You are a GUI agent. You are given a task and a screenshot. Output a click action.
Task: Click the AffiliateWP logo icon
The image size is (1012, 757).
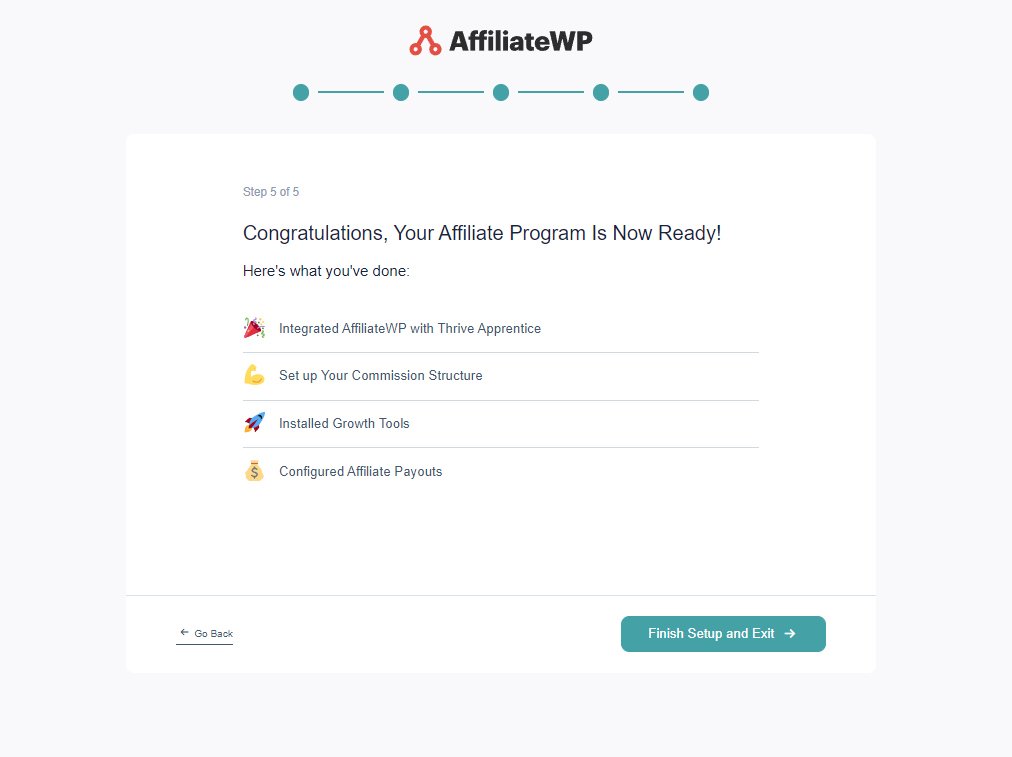point(425,41)
